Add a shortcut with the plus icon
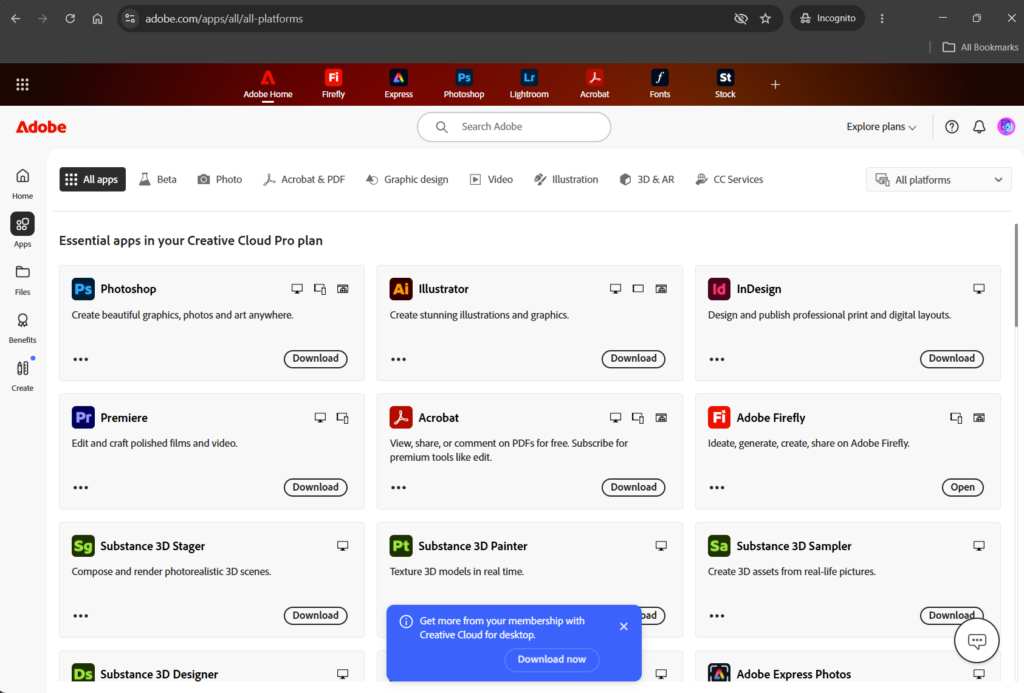1024x693 pixels. pos(775,84)
